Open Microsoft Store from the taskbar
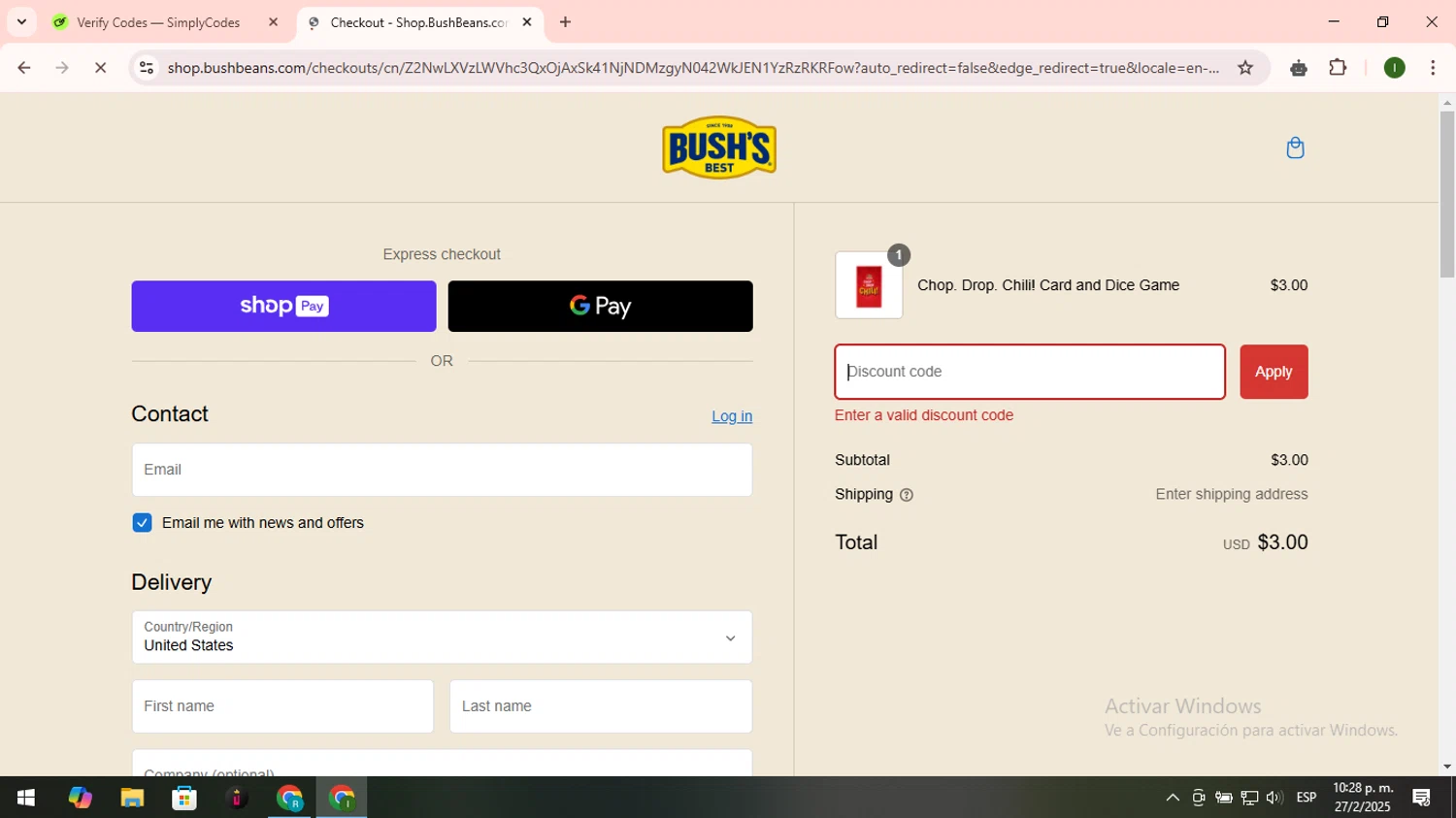Image resolution: width=1456 pixels, height=818 pixels. (184, 798)
